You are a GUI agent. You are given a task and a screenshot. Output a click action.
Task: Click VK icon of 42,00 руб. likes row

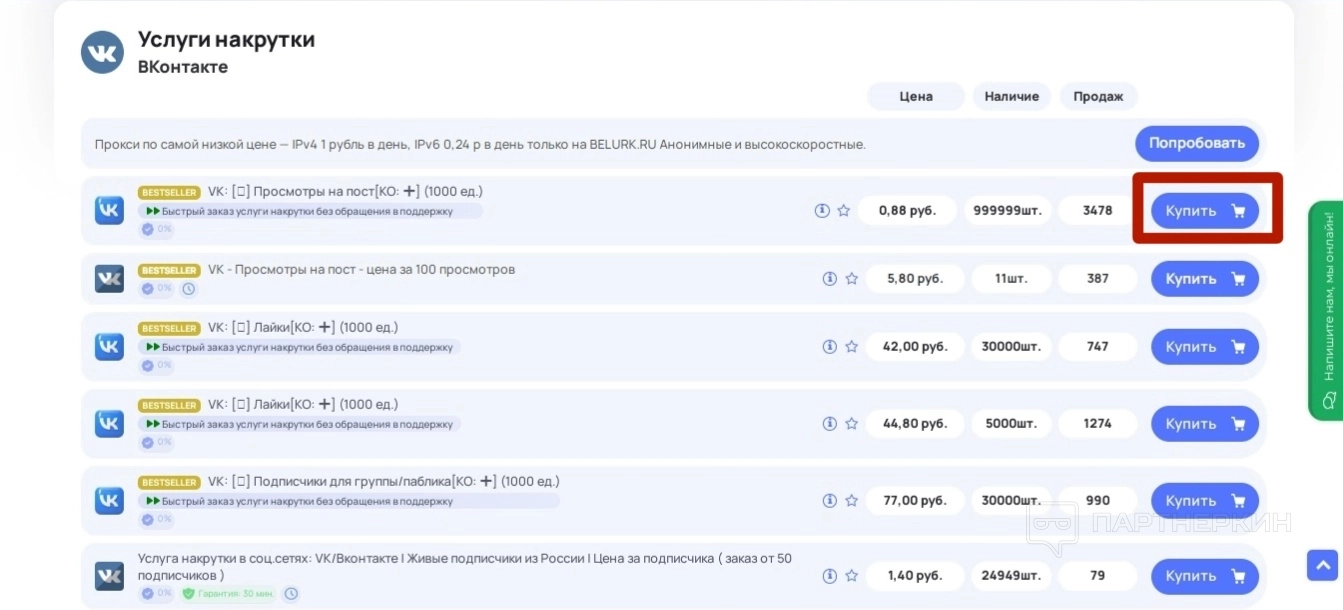coord(109,347)
